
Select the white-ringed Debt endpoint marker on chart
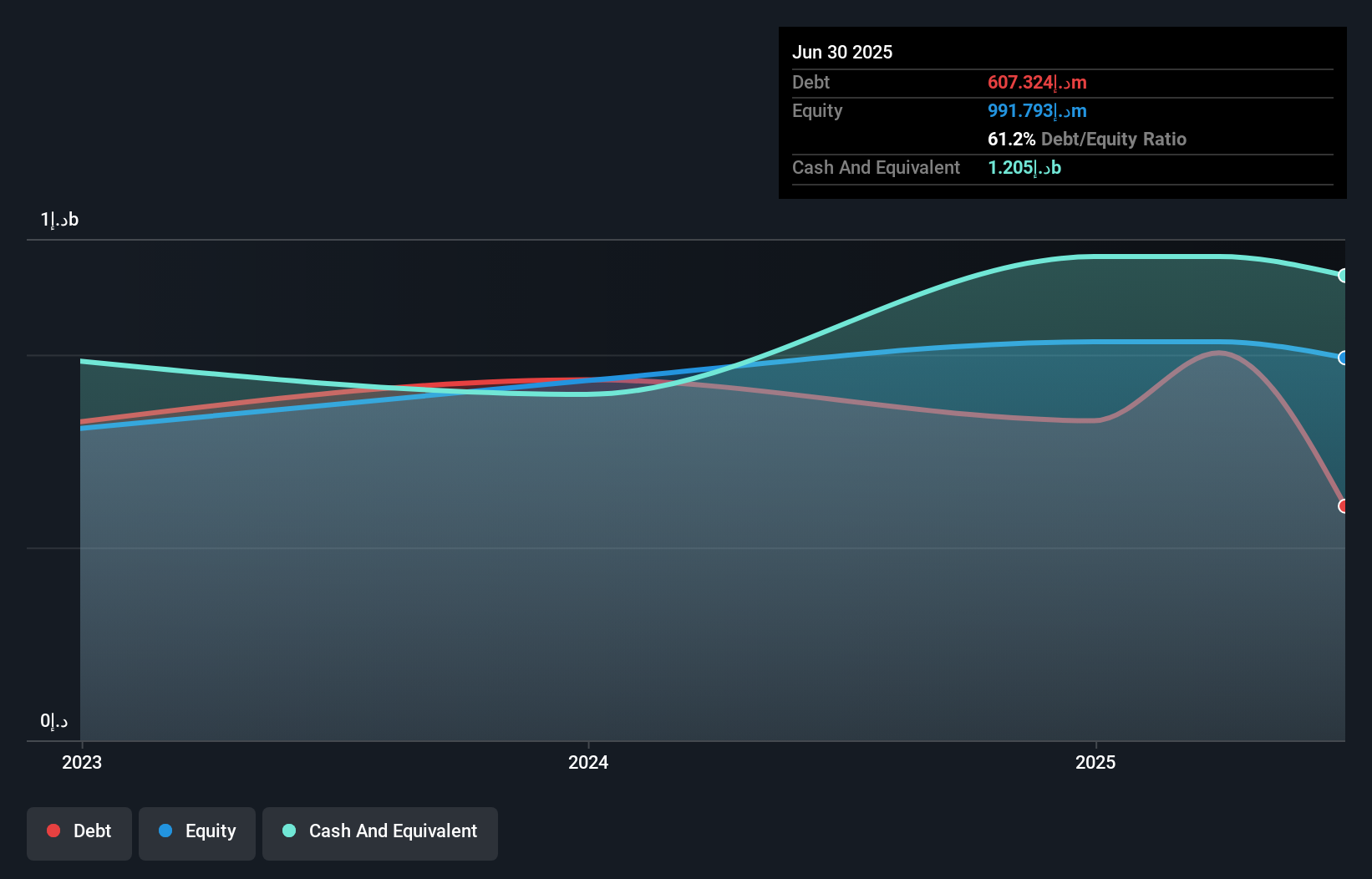[x=1344, y=506]
